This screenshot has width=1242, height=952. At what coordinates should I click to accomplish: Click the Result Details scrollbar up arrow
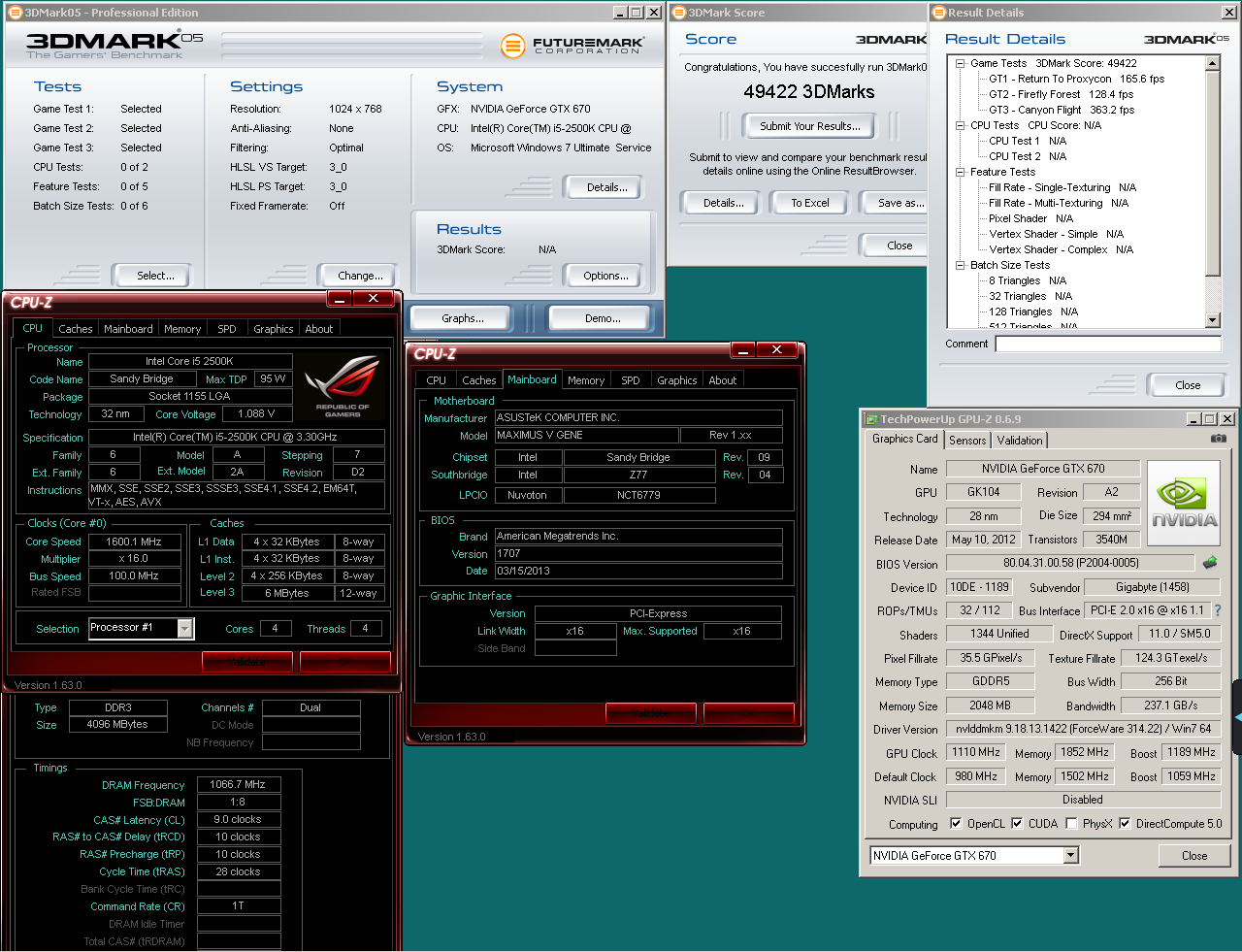[x=1212, y=63]
